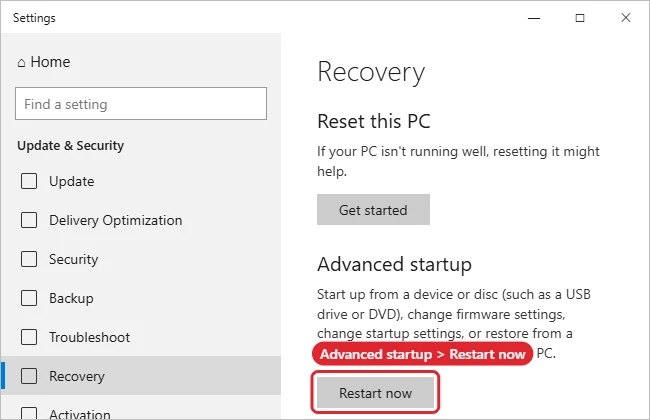Click the icon beside Security
650x420 pixels.
pyautogui.click(x=29, y=259)
